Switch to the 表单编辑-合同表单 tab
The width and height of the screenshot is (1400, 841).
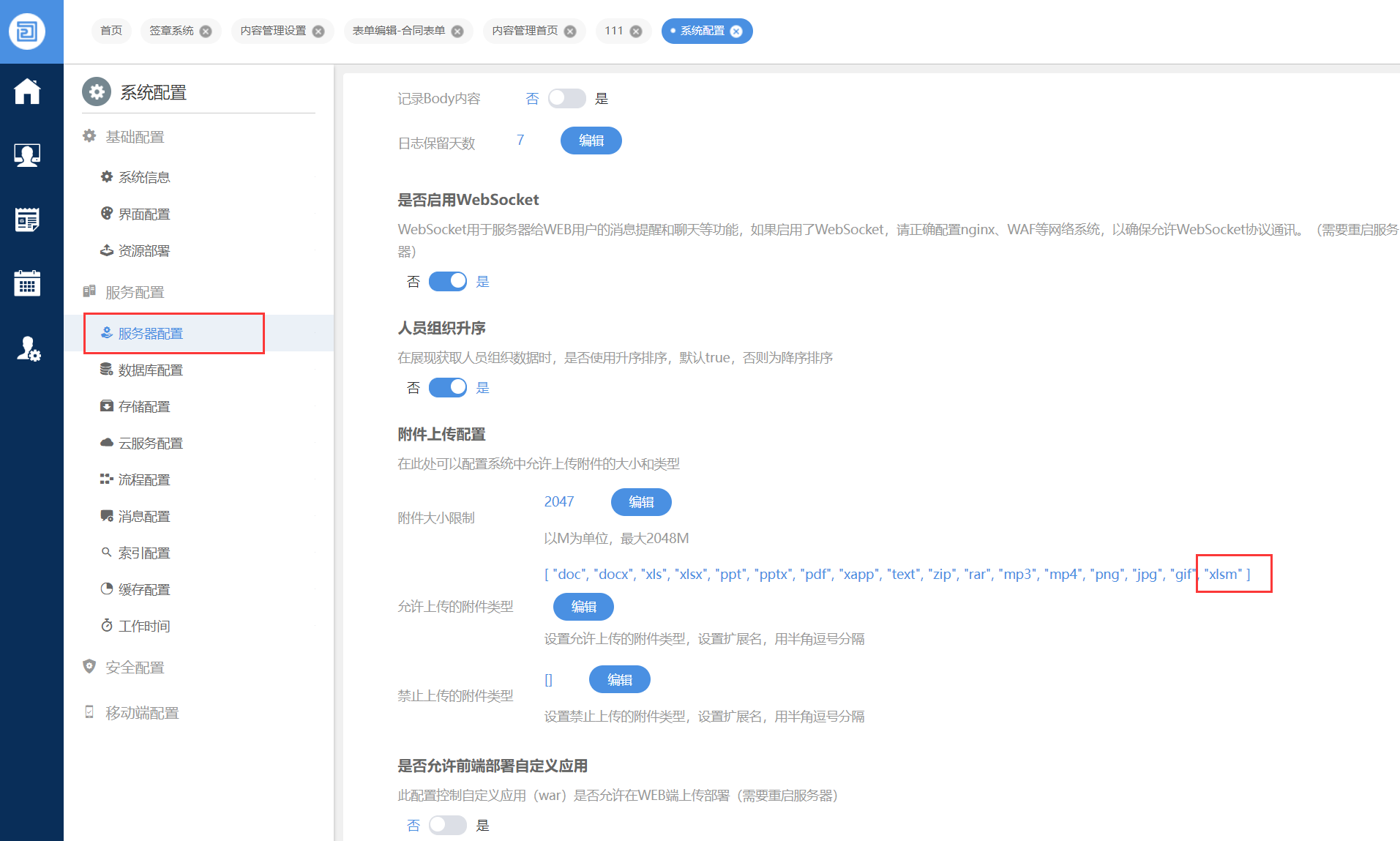tap(399, 31)
